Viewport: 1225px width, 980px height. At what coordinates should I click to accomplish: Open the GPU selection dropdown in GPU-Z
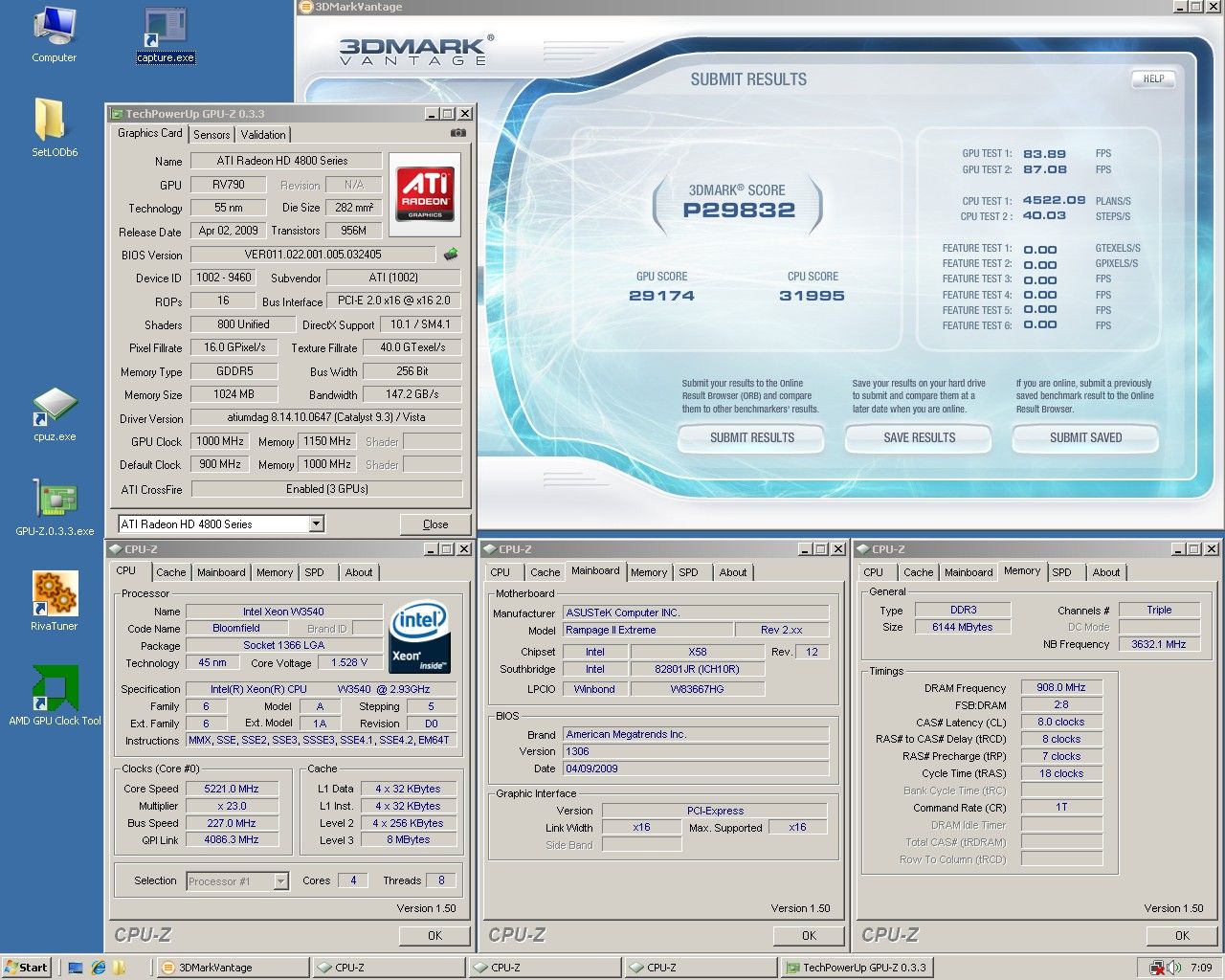316,523
